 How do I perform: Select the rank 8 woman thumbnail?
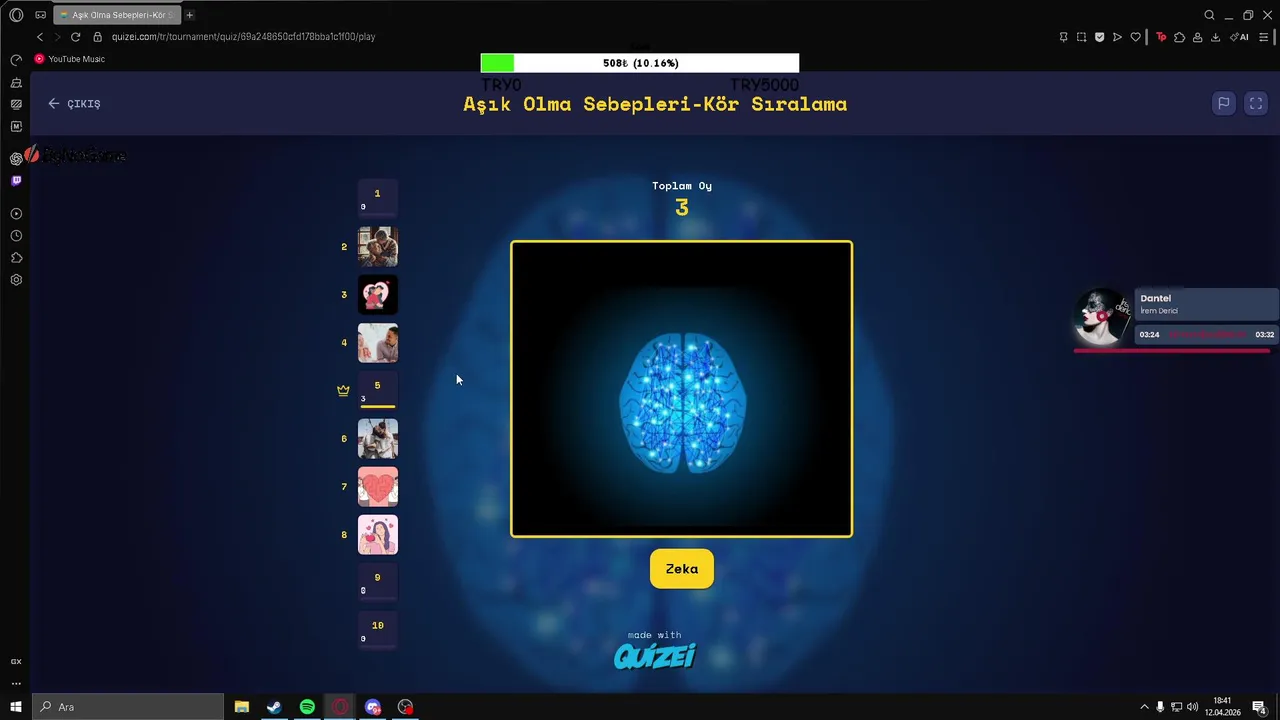[x=378, y=534]
